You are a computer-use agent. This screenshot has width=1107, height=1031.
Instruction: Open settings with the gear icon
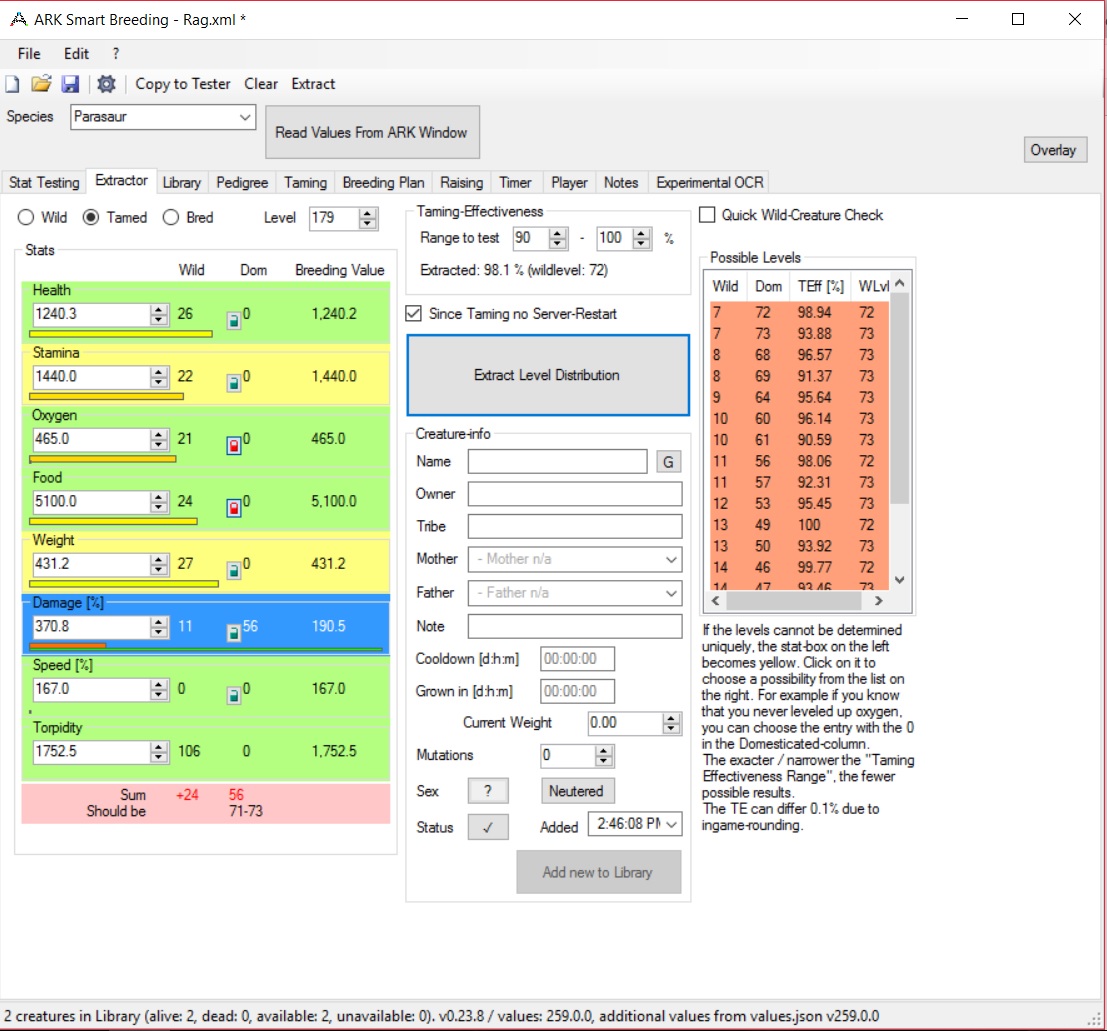(x=106, y=84)
